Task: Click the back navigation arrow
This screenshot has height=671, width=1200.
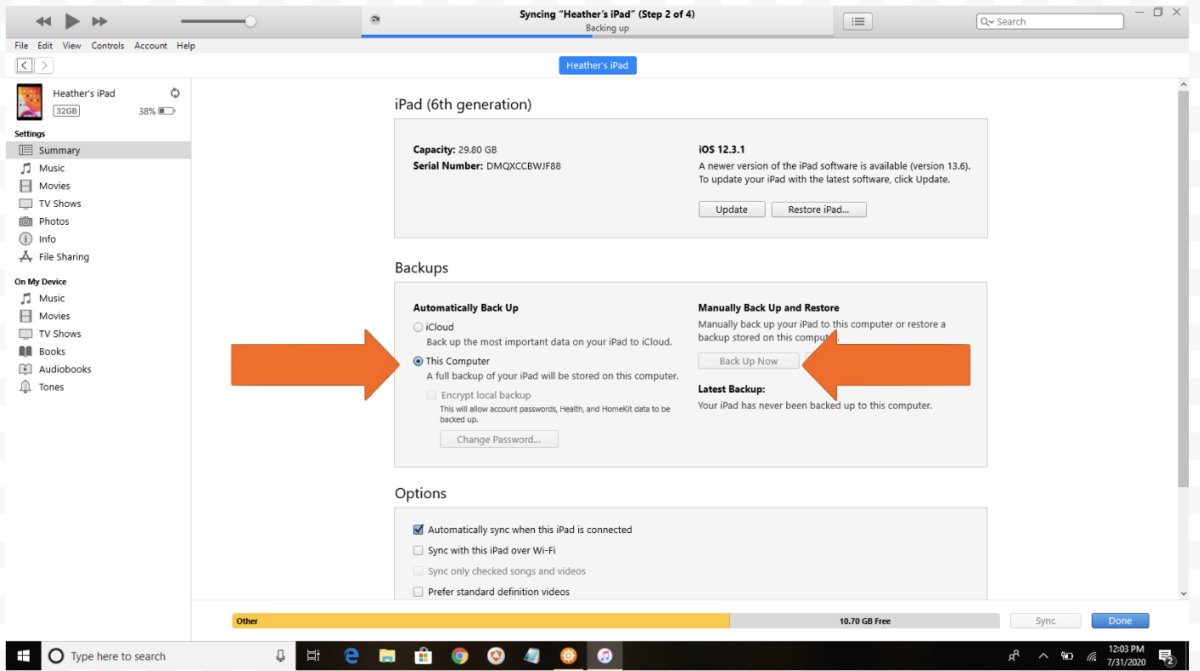Action: coord(24,65)
